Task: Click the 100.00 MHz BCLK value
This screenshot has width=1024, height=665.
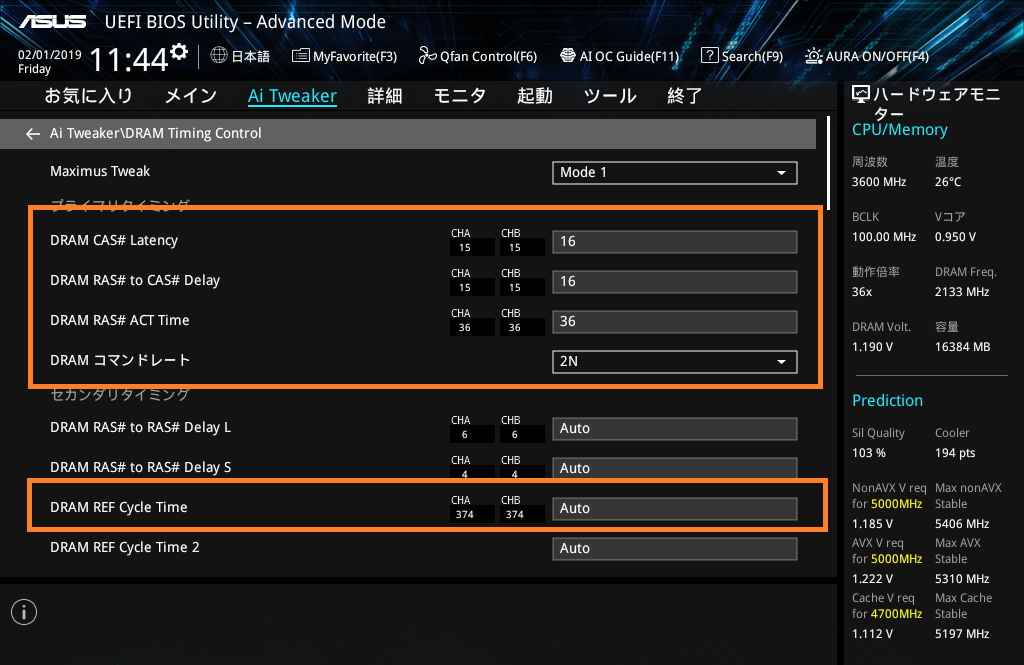Action: pyautogui.click(x=884, y=236)
